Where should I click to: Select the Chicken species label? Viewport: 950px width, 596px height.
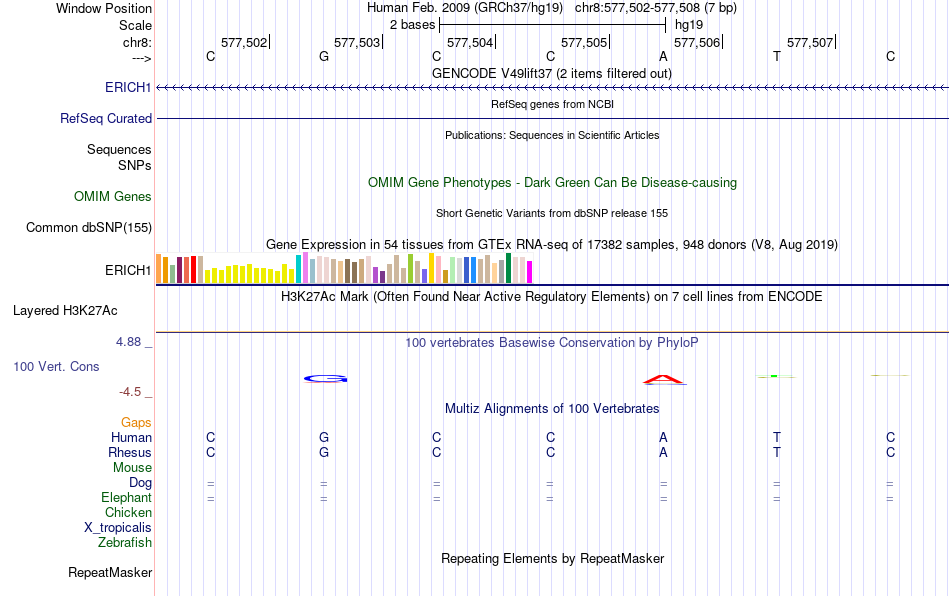coord(128,512)
